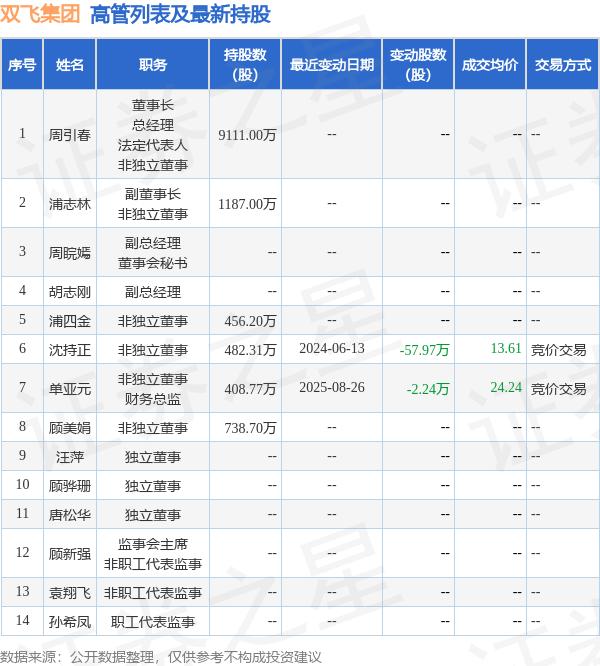The height and width of the screenshot is (666, 600).
Task: Click the holding value 9111.00万
Action: click(x=247, y=135)
